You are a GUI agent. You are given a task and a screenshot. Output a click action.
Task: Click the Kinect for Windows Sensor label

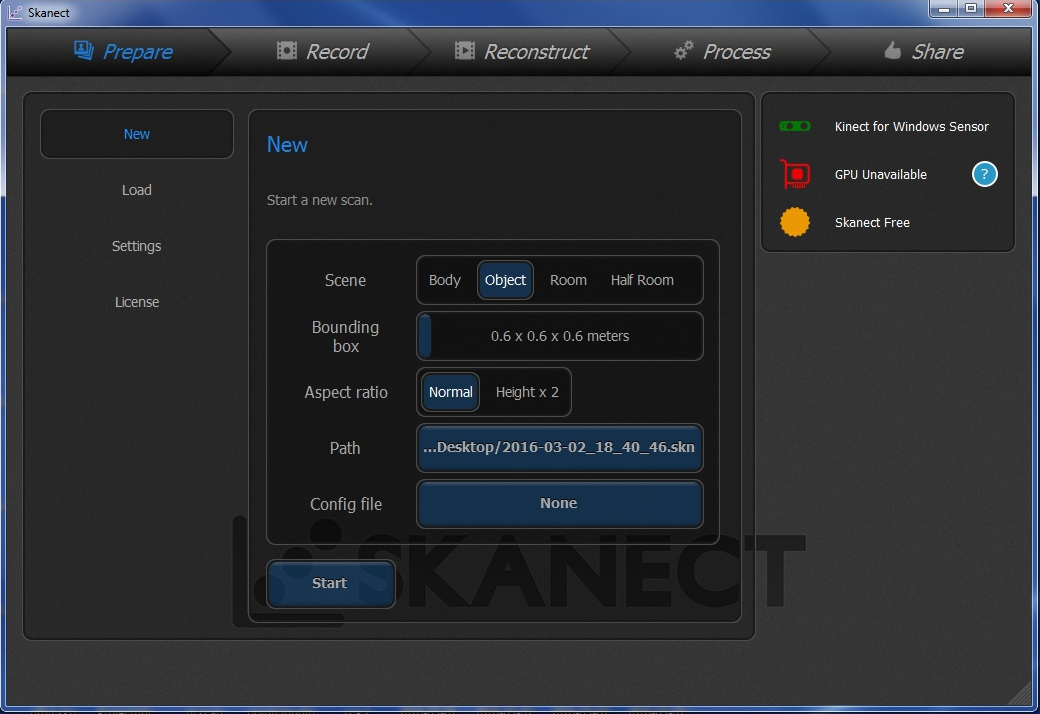911,127
